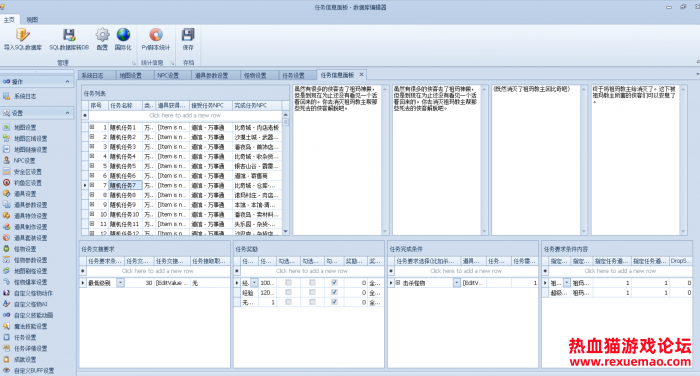The height and width of the screenshot is (376, 700).
Task: Click add new row in 任务完成条件
Action: pos(466,271)
